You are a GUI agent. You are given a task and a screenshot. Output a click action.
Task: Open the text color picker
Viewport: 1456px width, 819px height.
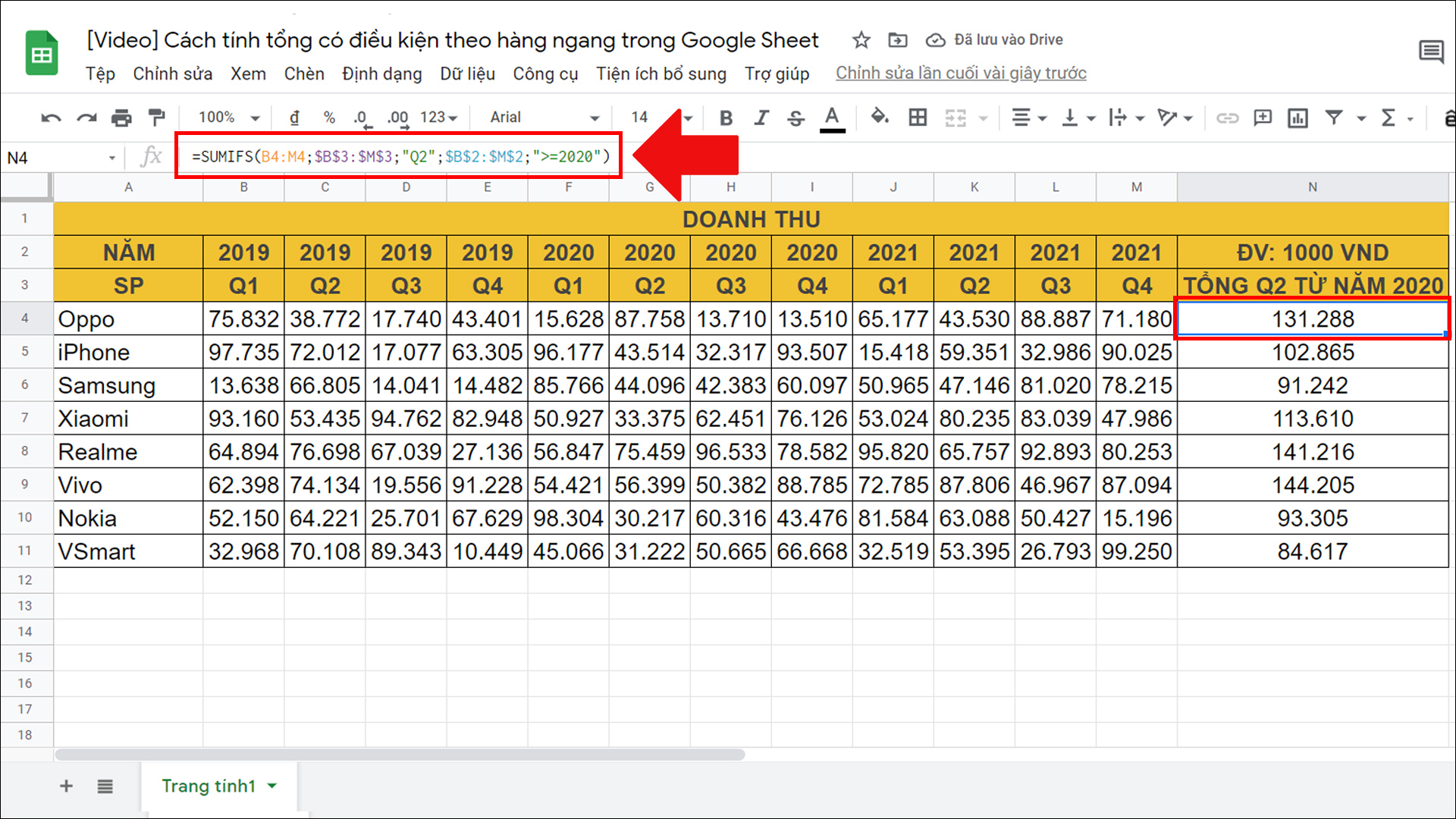pyautogui.click(x=832, y=118)
